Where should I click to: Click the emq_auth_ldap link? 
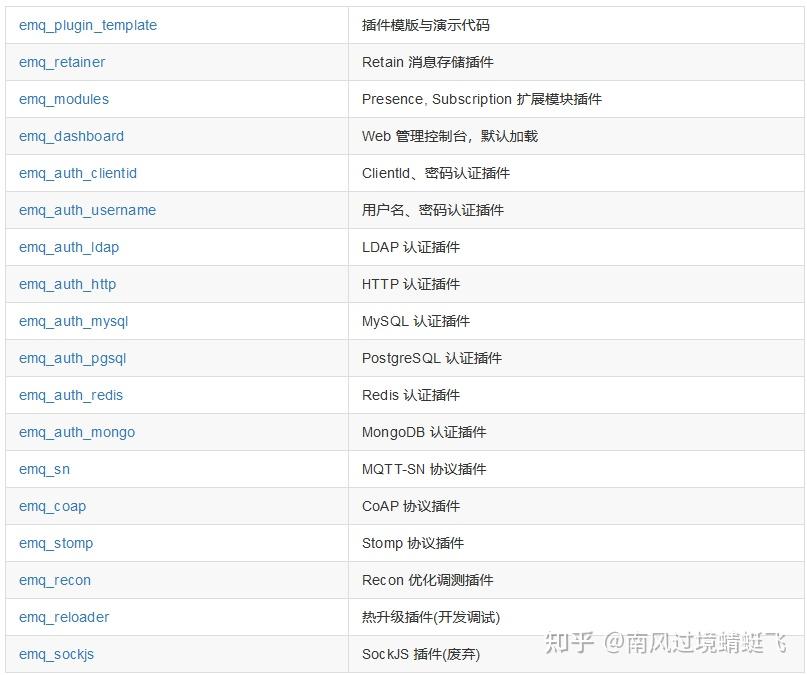(x=69, y=247)
